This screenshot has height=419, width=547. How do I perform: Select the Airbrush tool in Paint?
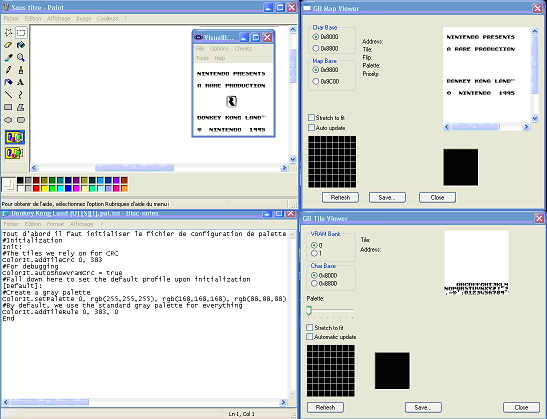(8, 82)
